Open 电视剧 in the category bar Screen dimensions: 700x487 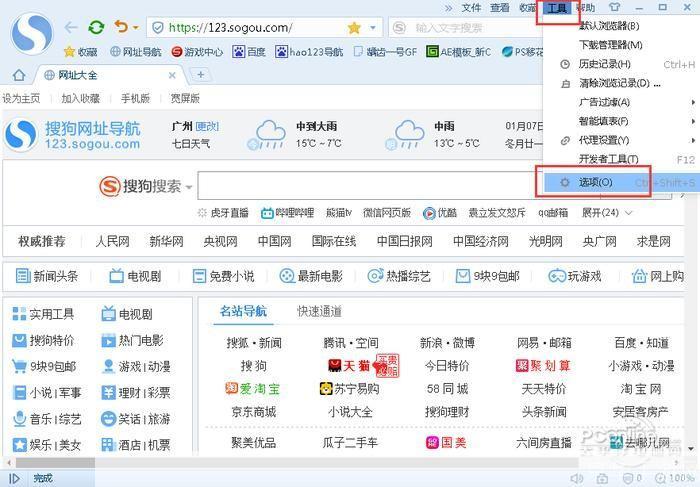(135, 276)
